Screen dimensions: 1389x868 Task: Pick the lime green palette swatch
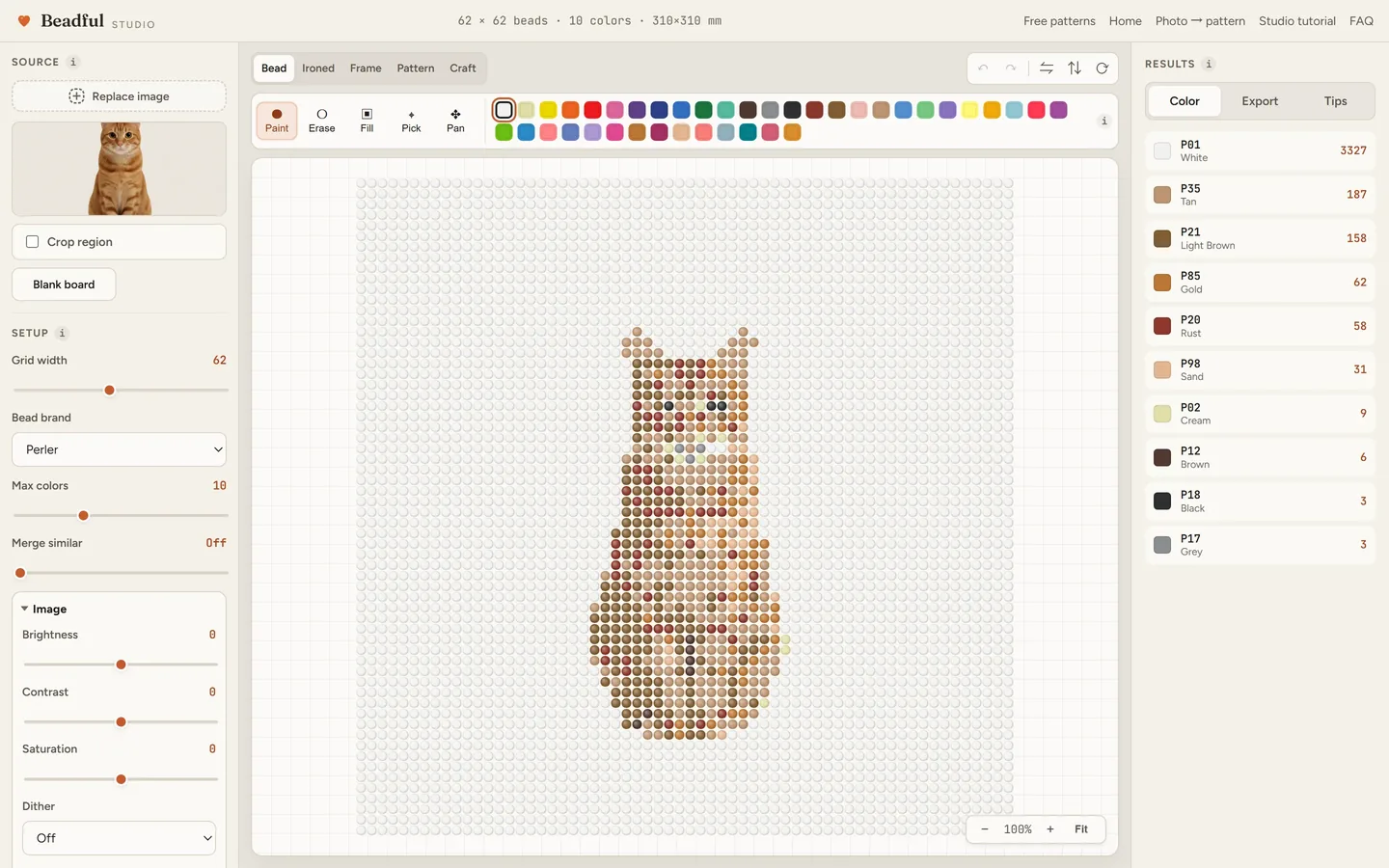click(504, 132)
